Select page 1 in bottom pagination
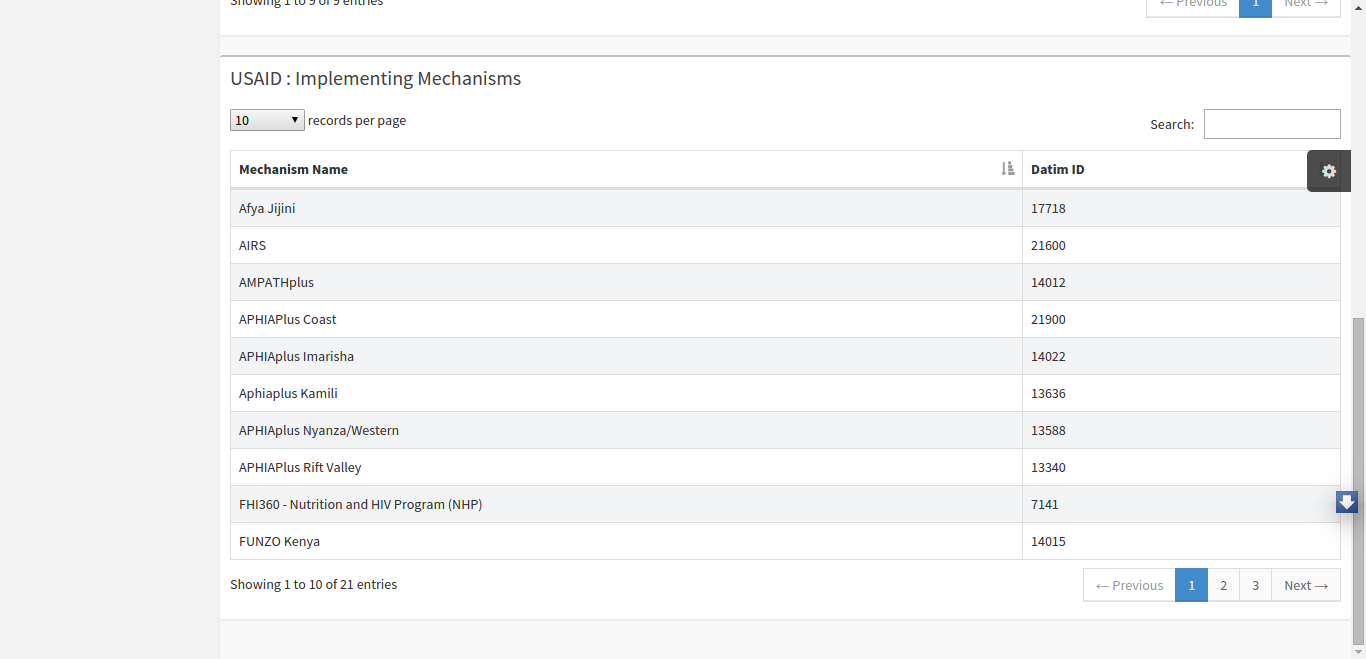 point(1191,585)
